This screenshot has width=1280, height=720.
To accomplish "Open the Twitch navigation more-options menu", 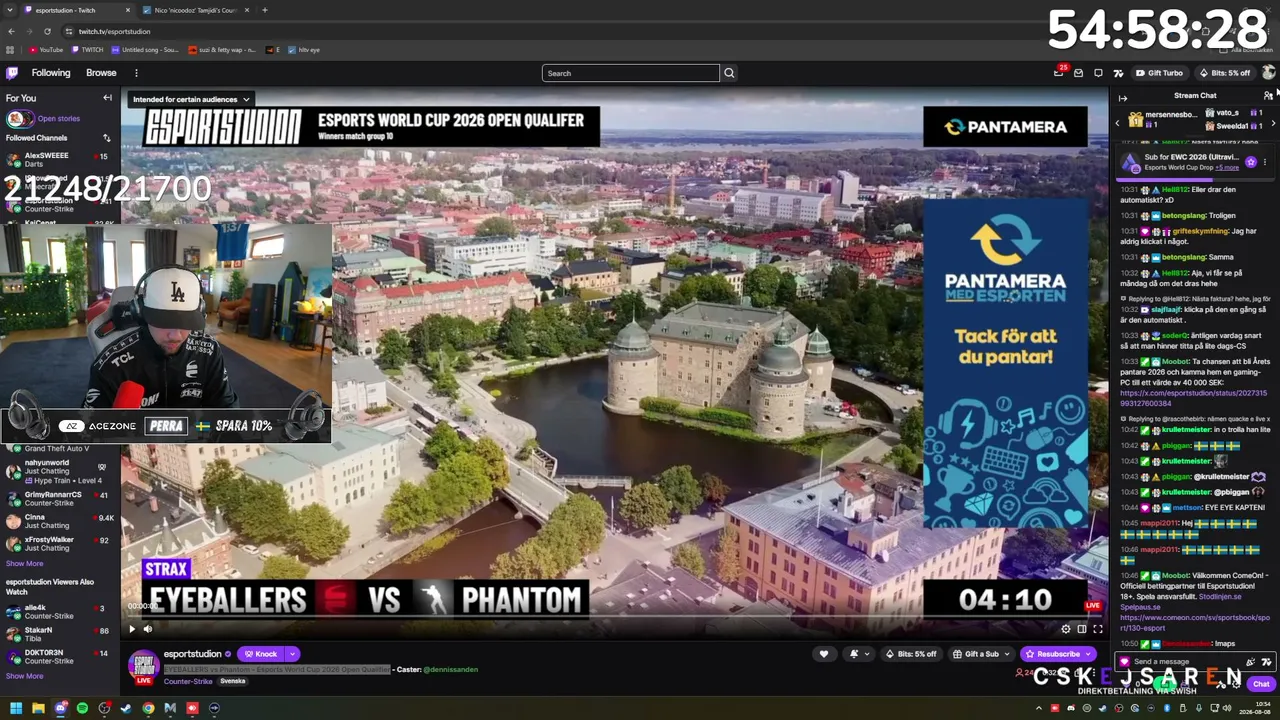I will click(136, 73).
